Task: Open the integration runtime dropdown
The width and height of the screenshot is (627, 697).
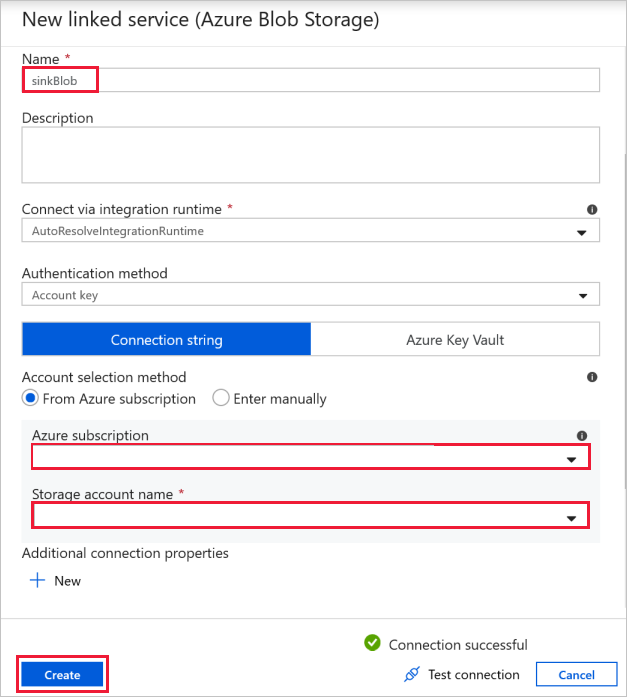Action: pyautogui.click(x=311, y=230)
